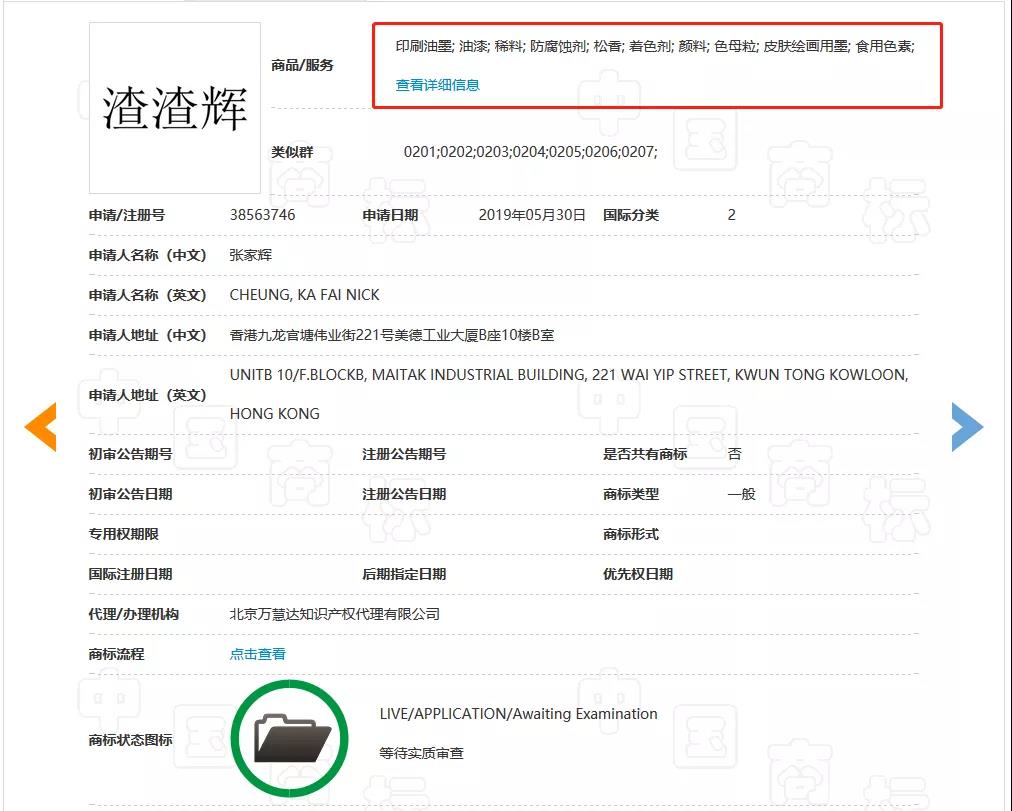Viewport: 1012px width, 811px height.
Task: Click the agency name 北京万慧达知识产权代理有限公司
Action: pos(335,614)
